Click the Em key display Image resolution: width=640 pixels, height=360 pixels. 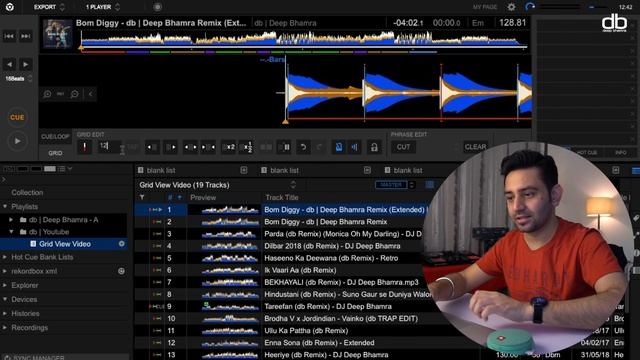pyautogui.click(x=478, y=23)
